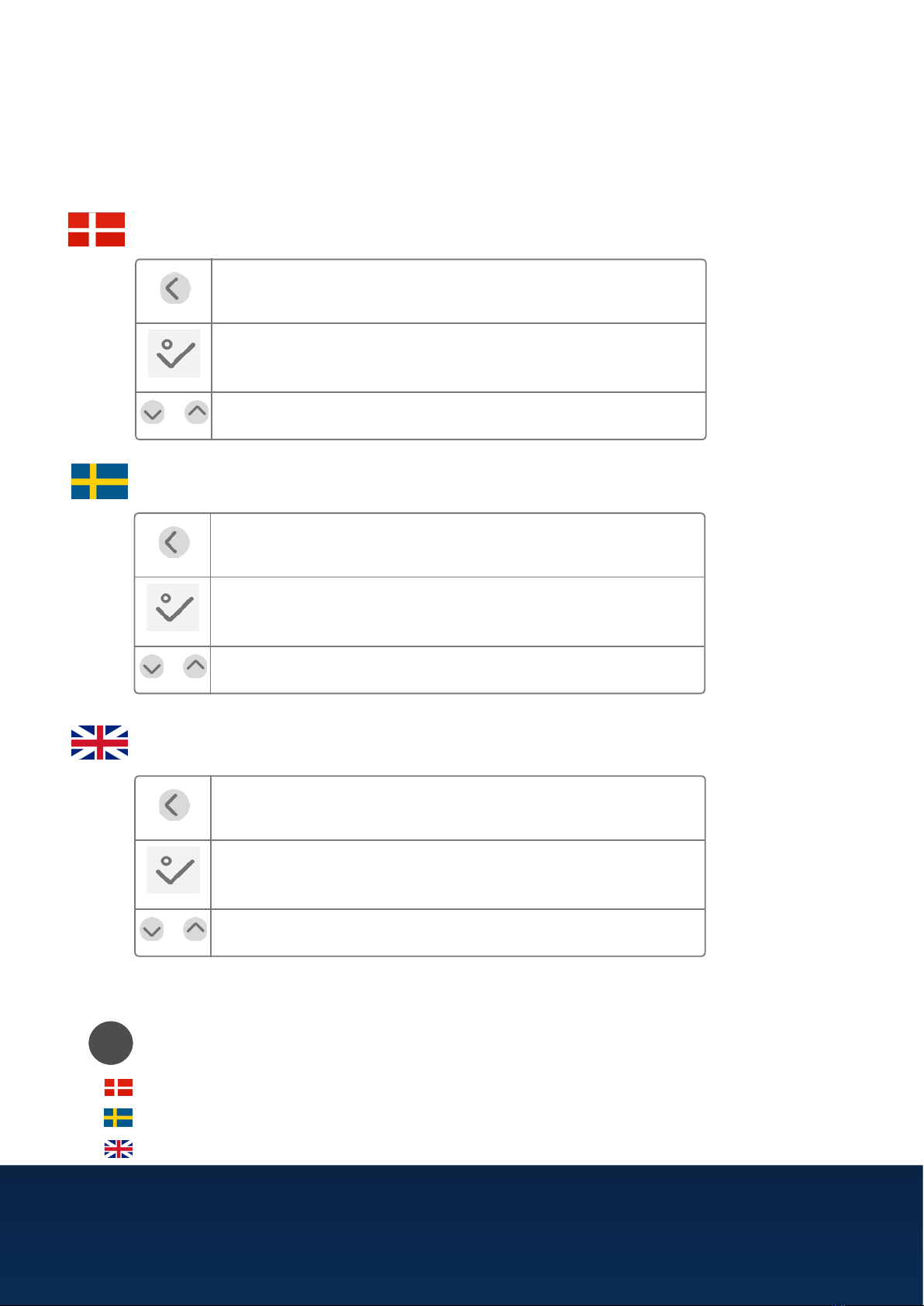Click the up chevron in the English table
924x1306 pixels.
tap(195, 929)
